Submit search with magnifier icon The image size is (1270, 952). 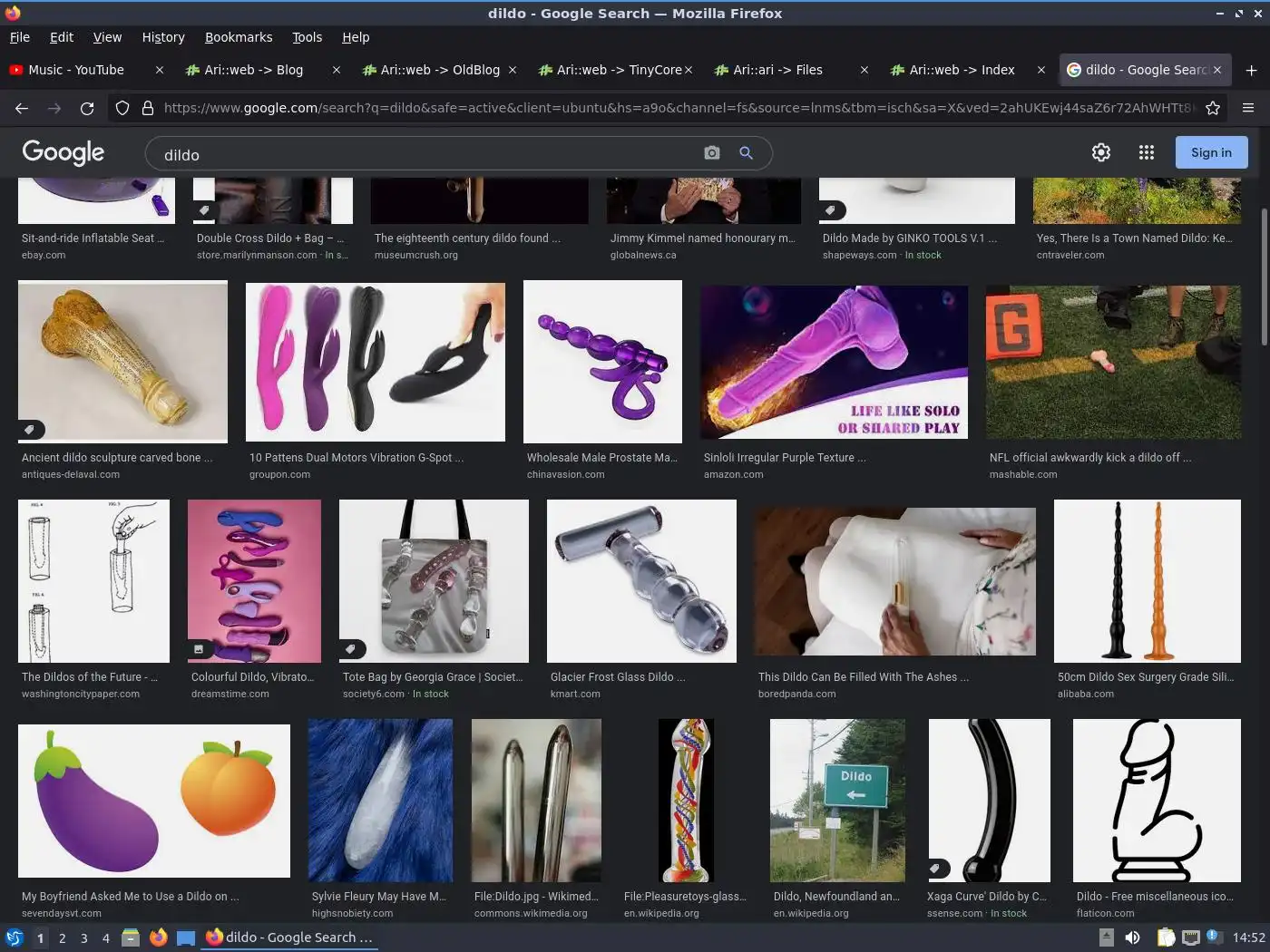click(x=746, y=153)
